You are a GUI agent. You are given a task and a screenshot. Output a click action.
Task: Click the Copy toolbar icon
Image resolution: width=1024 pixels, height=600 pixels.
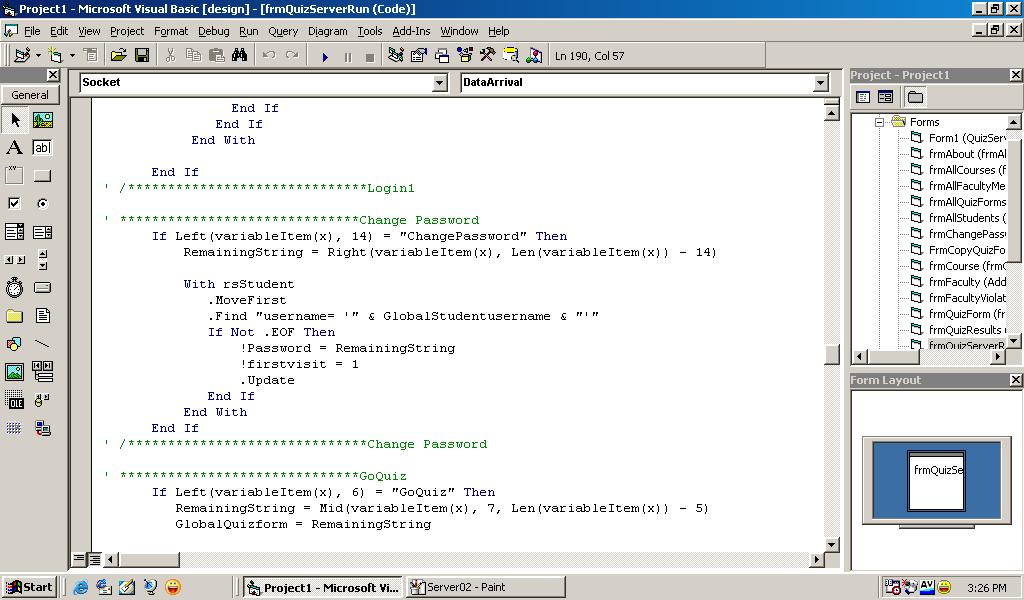pyautogui.click(x=193, y=55)
